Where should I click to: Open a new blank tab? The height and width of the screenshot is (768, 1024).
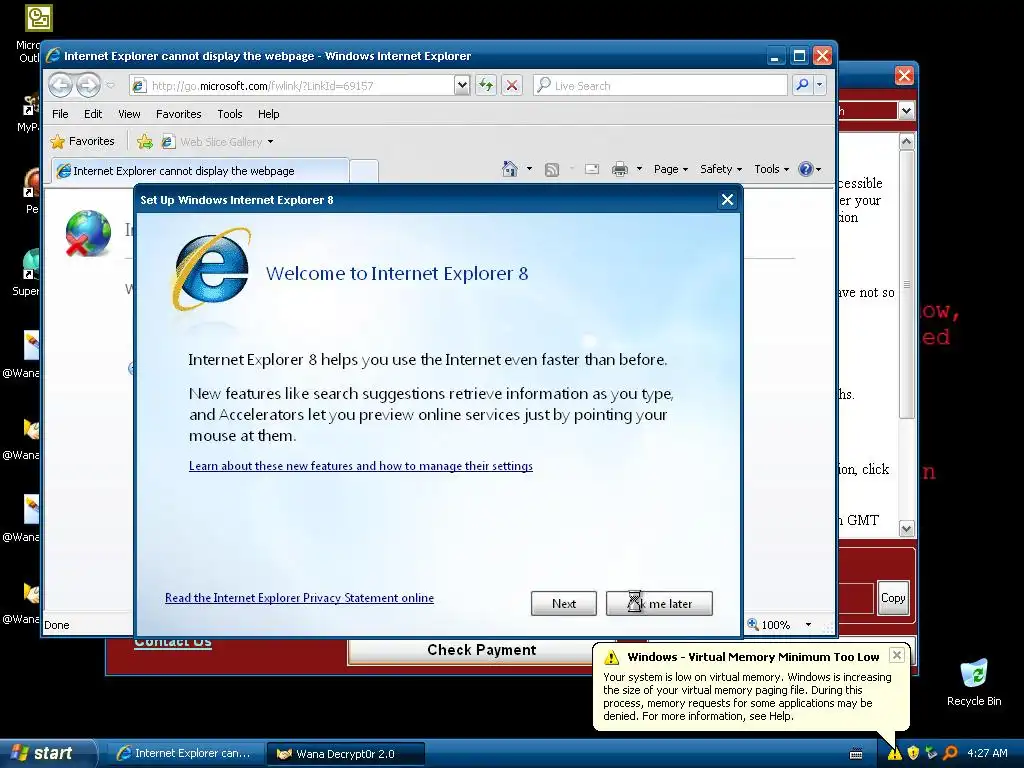[x=364, y=171]
